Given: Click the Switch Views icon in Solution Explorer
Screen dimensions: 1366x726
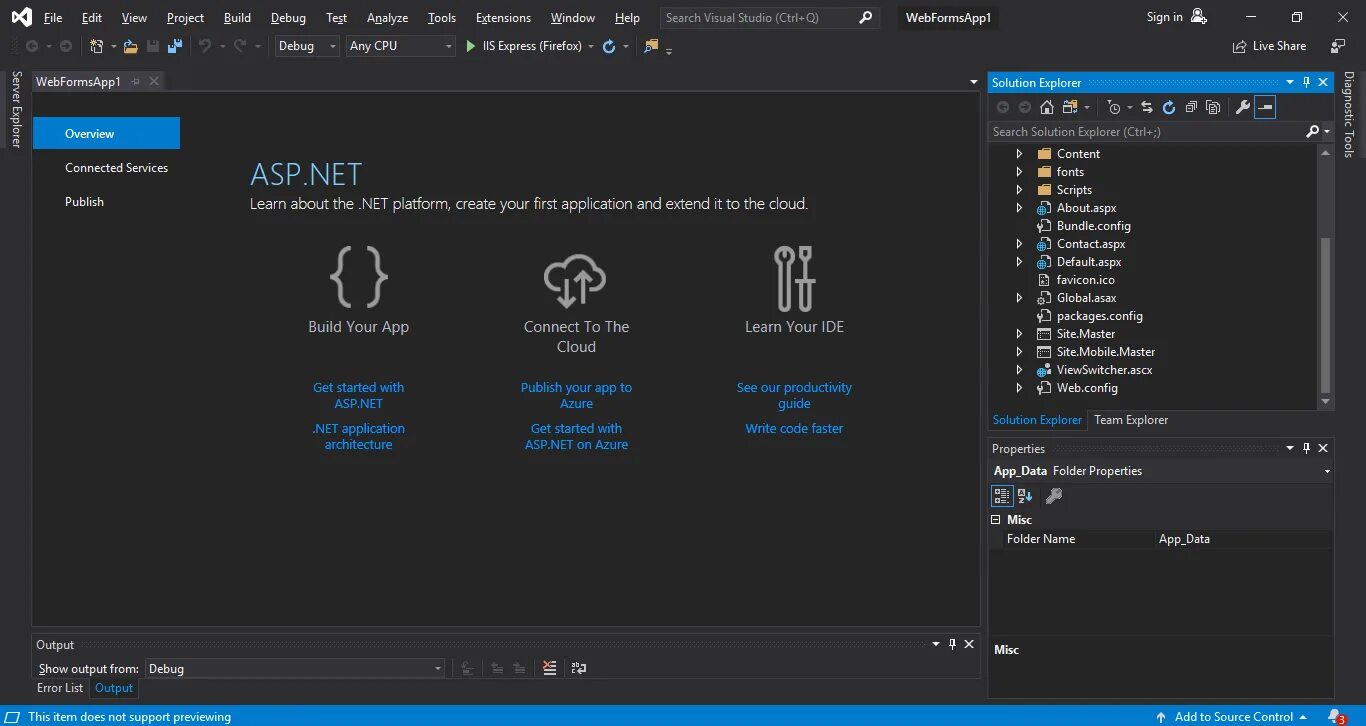Looking at the screenshot, I should [1070, 107].
